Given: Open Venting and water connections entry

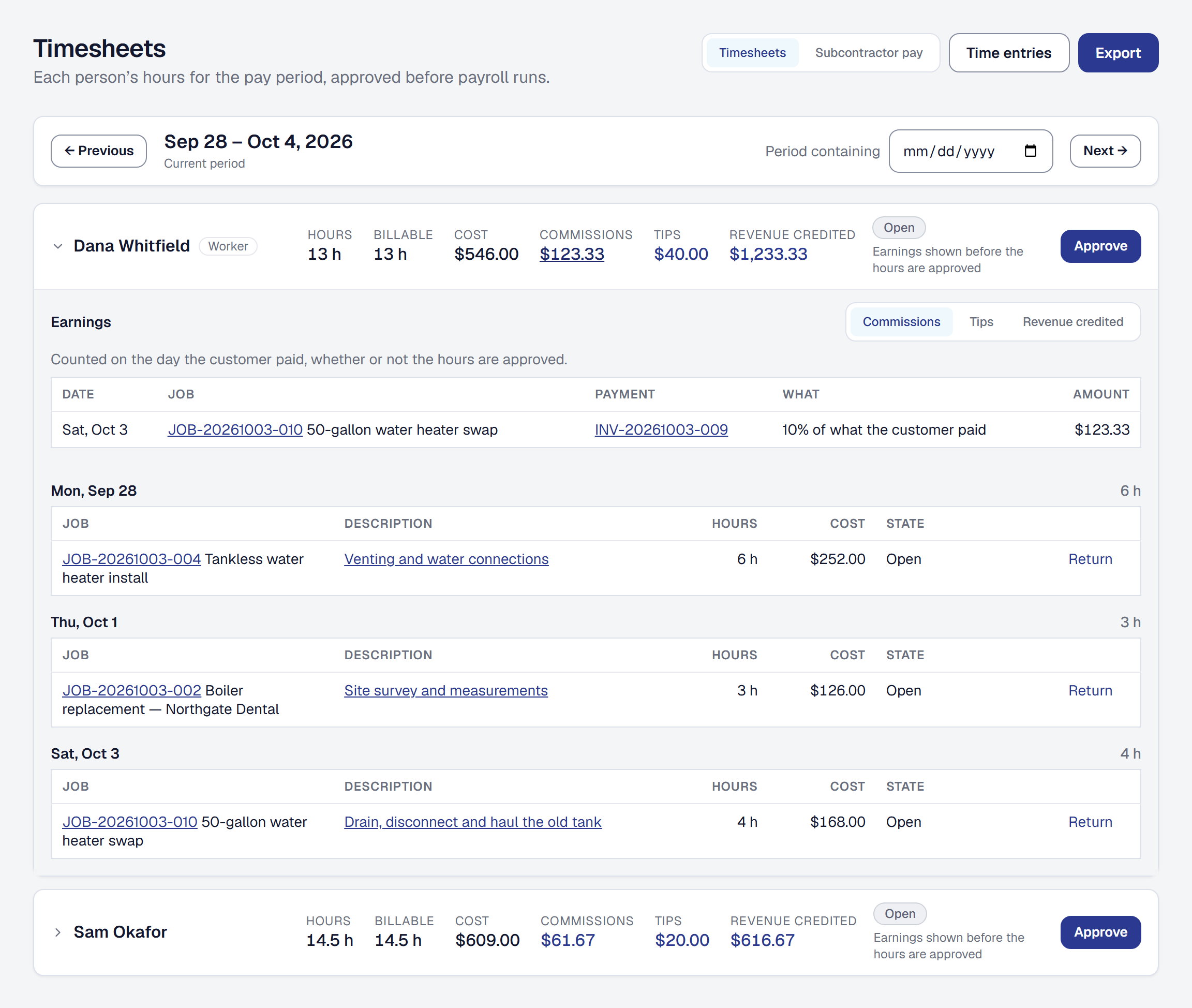Looking at the screenshot, I should [446, 559].
